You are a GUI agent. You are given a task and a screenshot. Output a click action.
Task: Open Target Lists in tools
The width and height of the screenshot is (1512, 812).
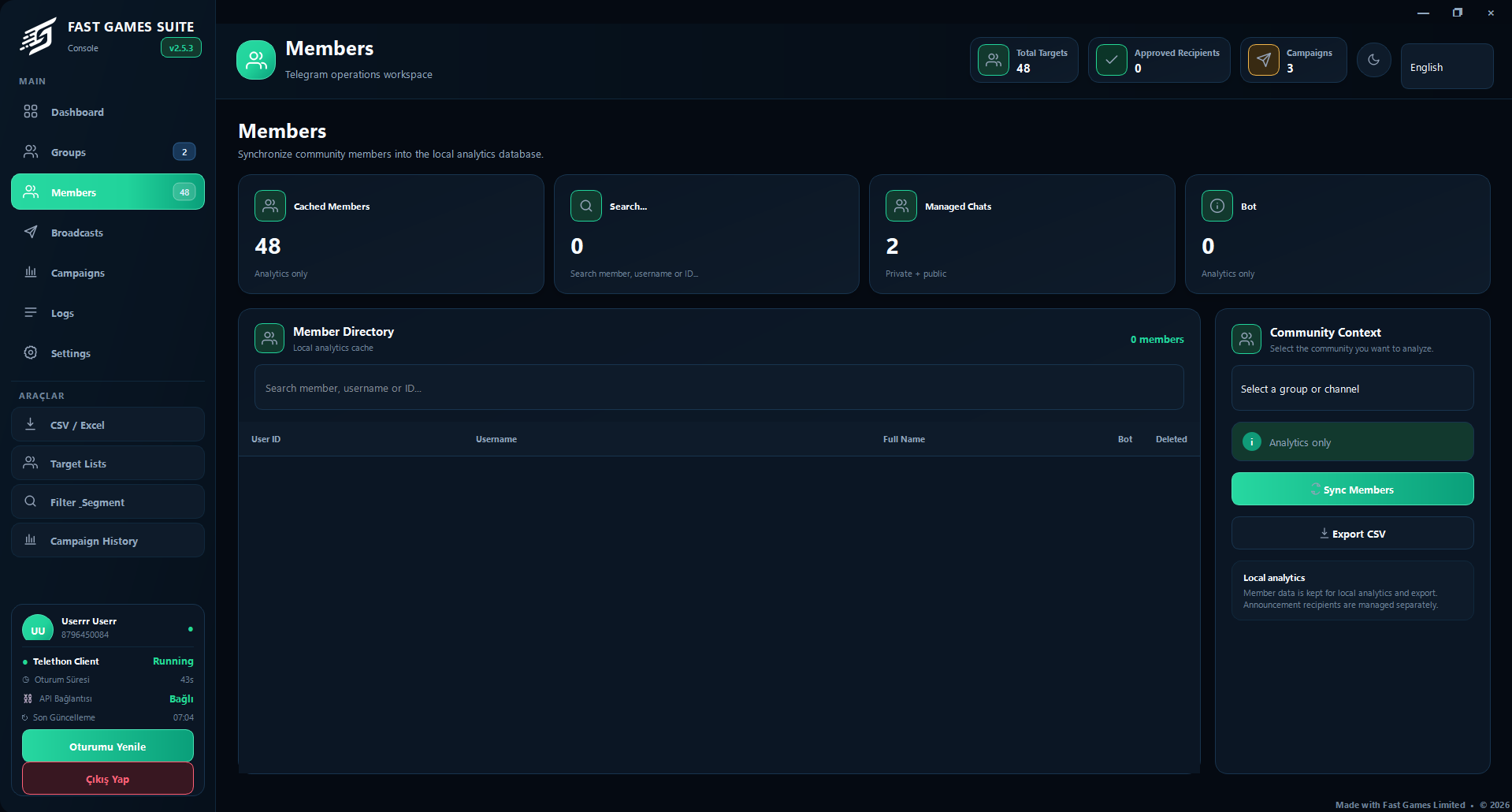(x=108, y=464)
